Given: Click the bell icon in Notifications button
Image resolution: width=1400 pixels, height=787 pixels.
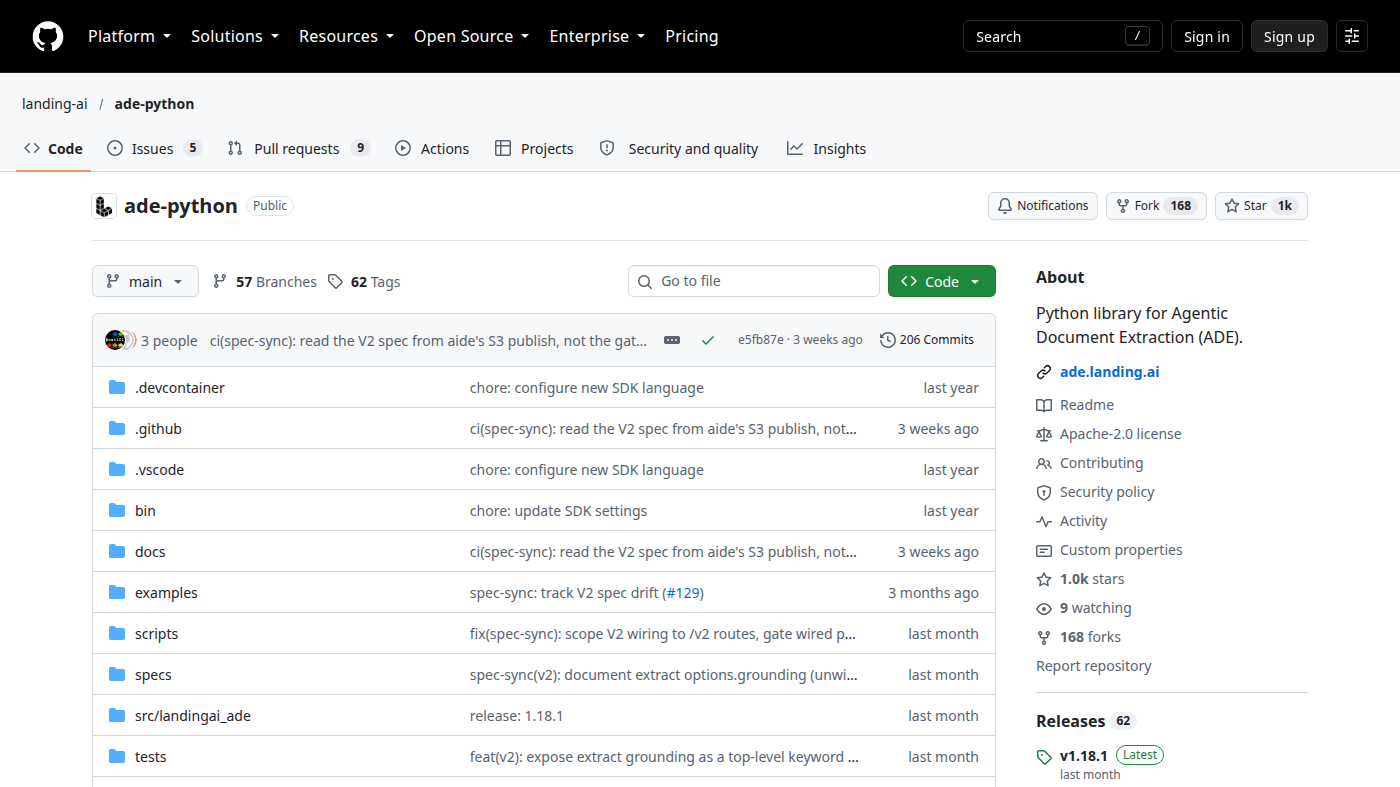Looking at the screenshot, I should [1005, 206].
